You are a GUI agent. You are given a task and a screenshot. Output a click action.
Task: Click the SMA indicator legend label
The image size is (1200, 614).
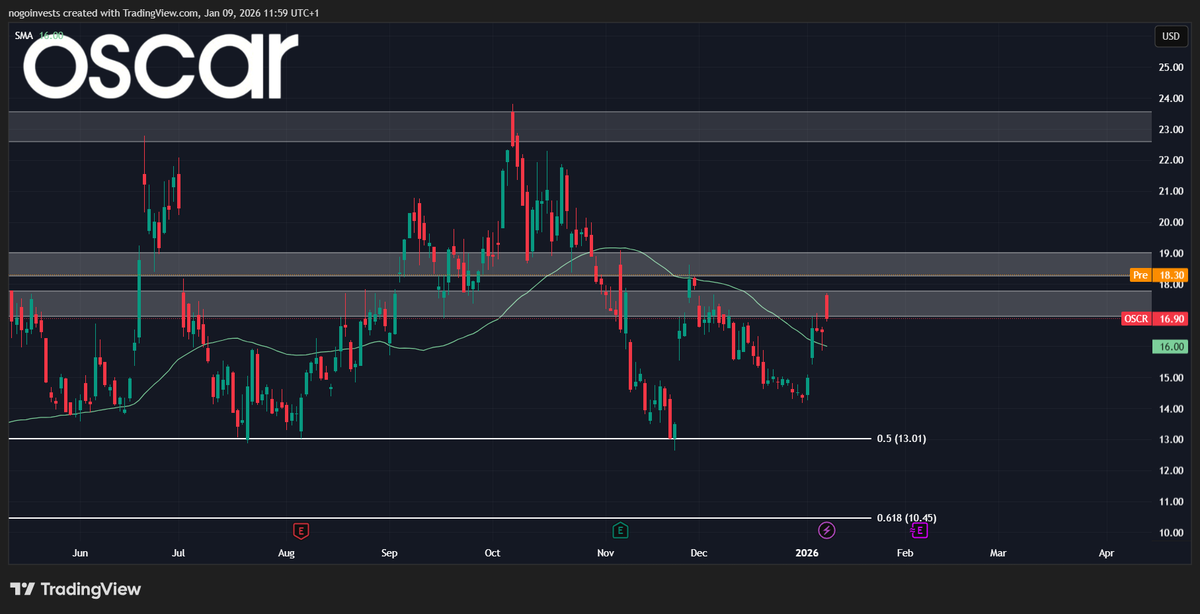(x=22, y=35)
